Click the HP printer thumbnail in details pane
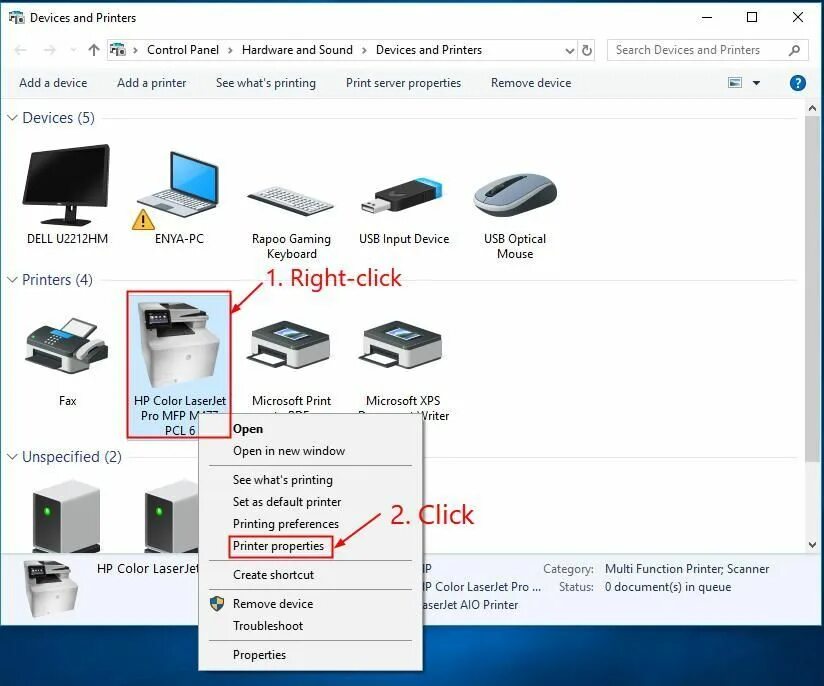The width and height of the screenshot is (824, 686). coord(51,588)
